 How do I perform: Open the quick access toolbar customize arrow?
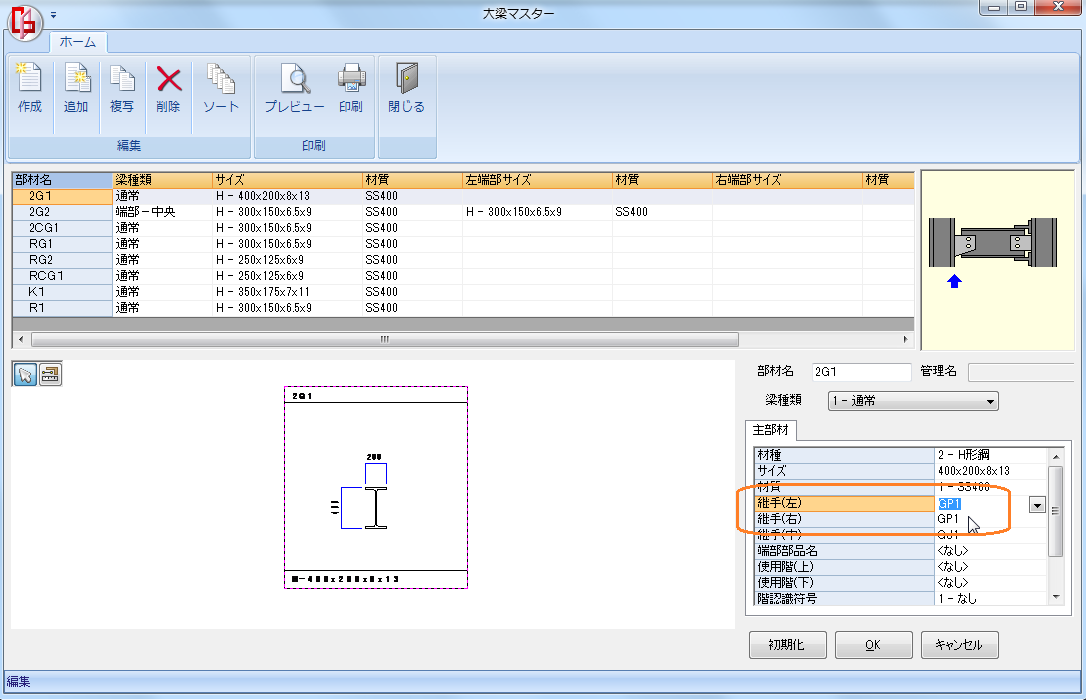tap(53, 15)
